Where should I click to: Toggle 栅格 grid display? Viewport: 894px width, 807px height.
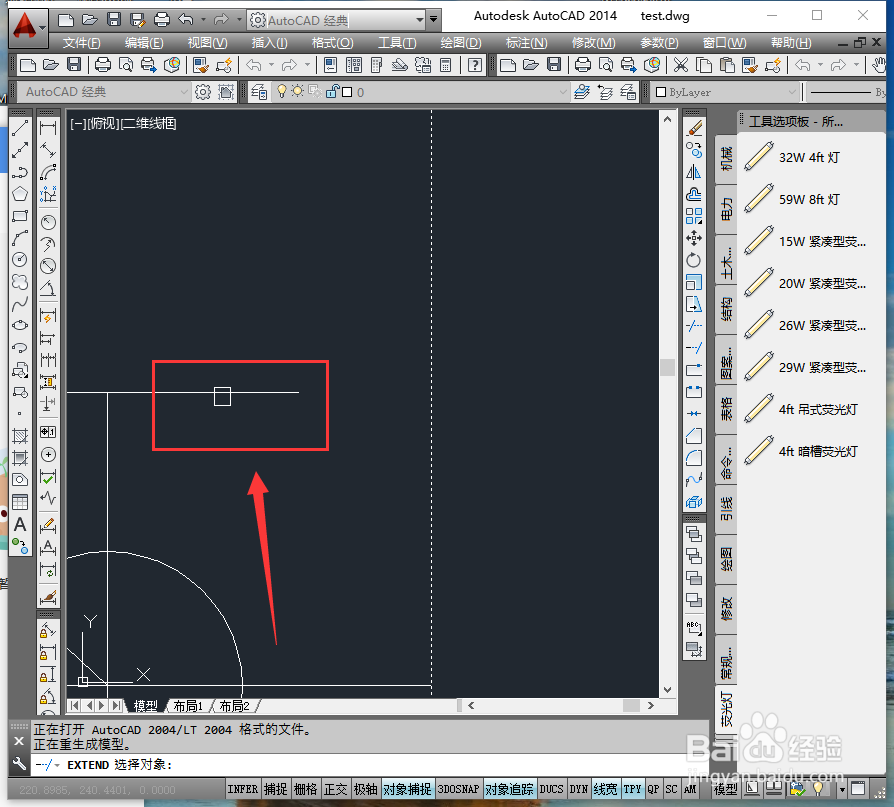[306, 789]
